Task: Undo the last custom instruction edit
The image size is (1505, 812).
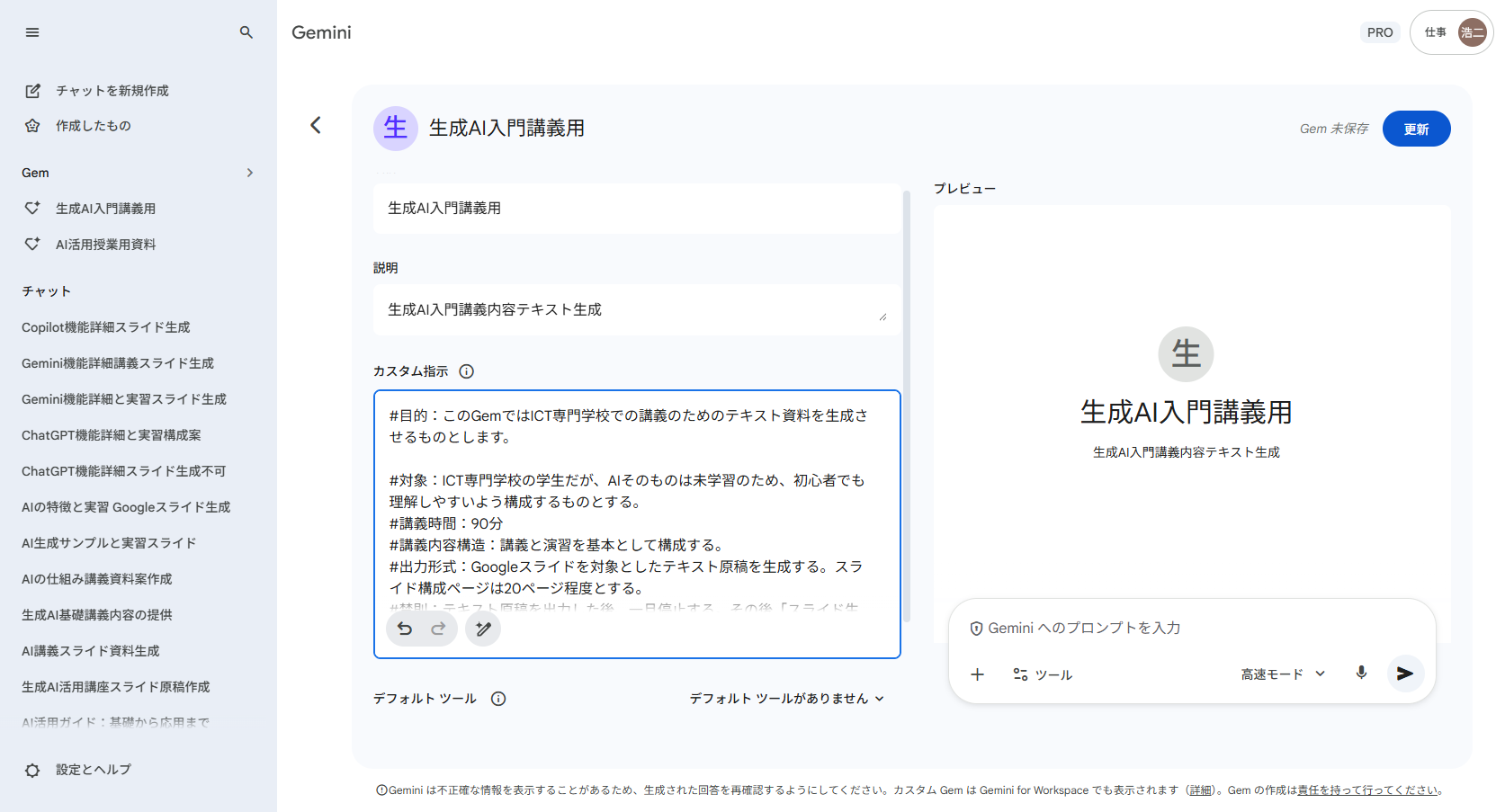Action: tap(405, 629)
